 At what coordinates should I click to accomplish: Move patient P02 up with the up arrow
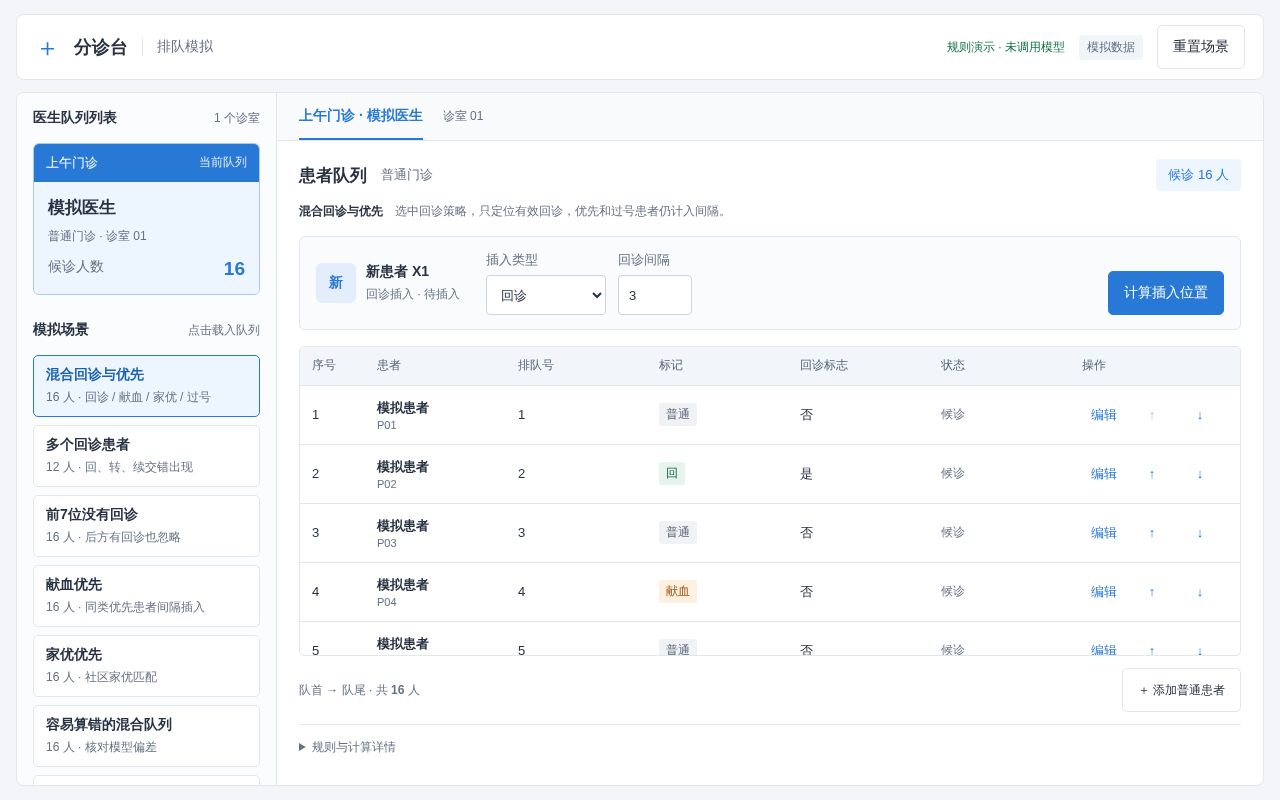click(x=1152, y=474)
